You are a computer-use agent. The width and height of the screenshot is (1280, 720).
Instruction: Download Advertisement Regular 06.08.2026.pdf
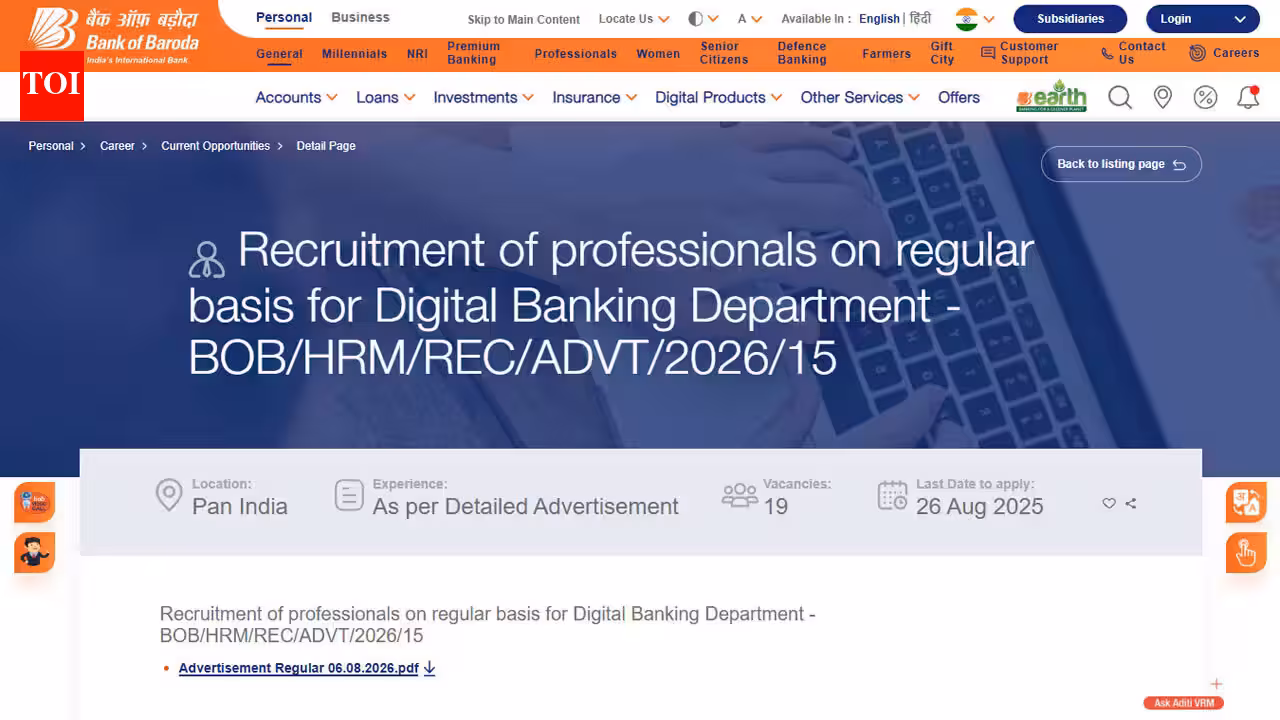(x=298, y=668)
